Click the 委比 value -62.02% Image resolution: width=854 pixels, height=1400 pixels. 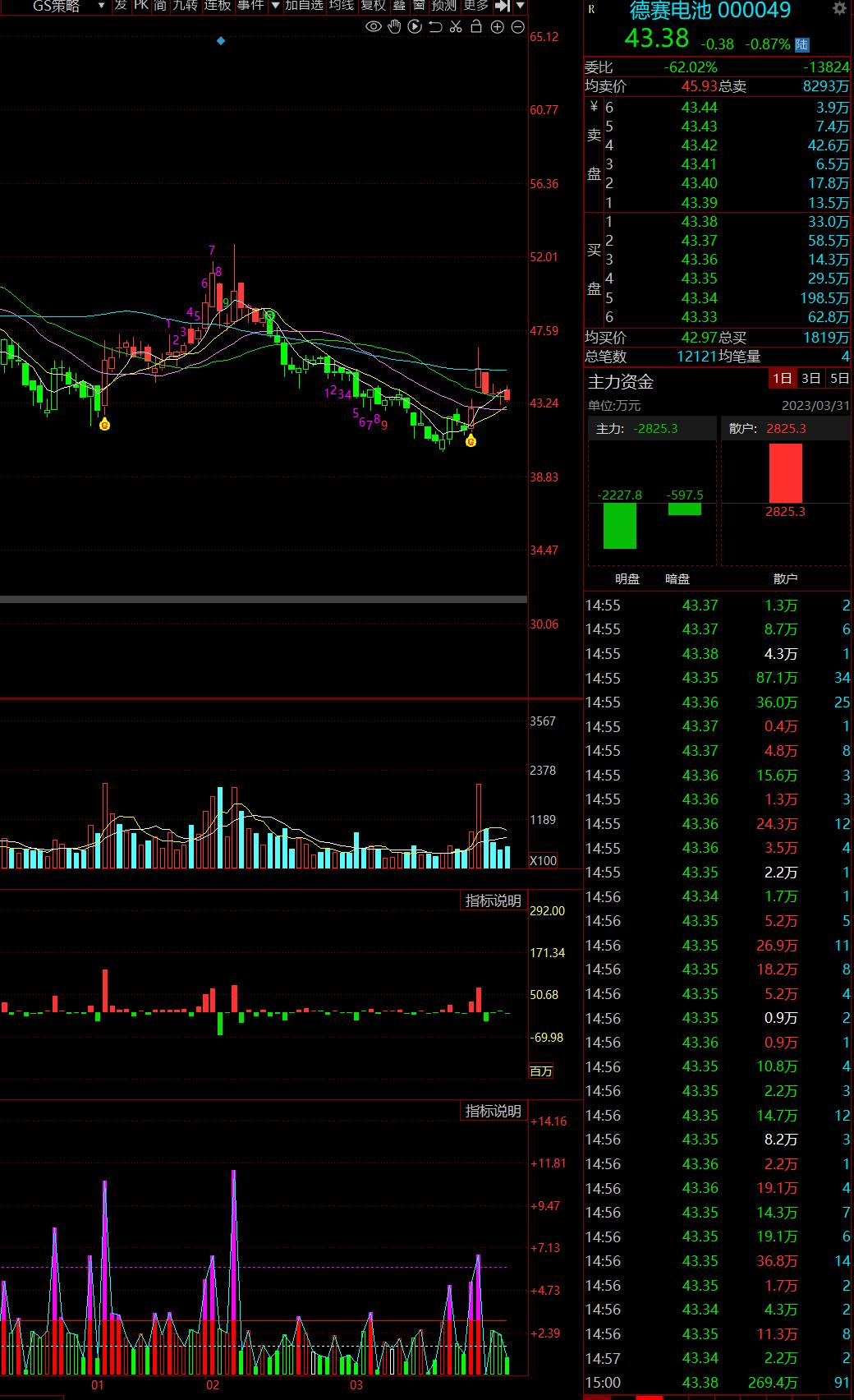tap(691, 67)
